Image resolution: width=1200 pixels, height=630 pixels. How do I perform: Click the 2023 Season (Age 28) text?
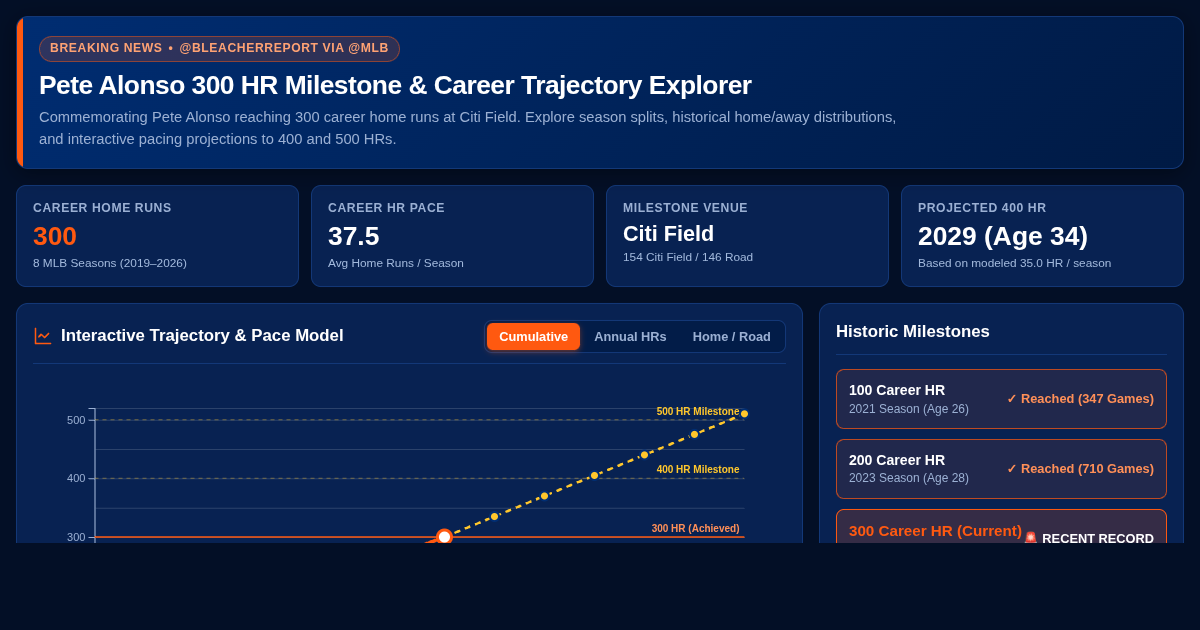click(909, 478)
